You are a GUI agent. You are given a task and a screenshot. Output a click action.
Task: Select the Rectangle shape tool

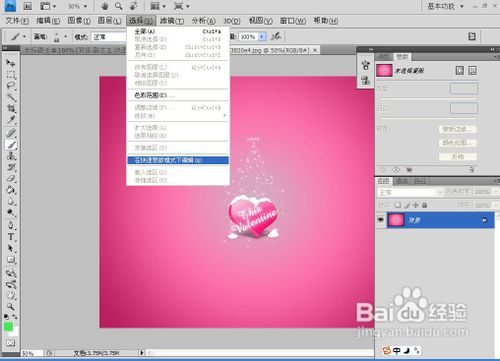click(x=11, y=260)
